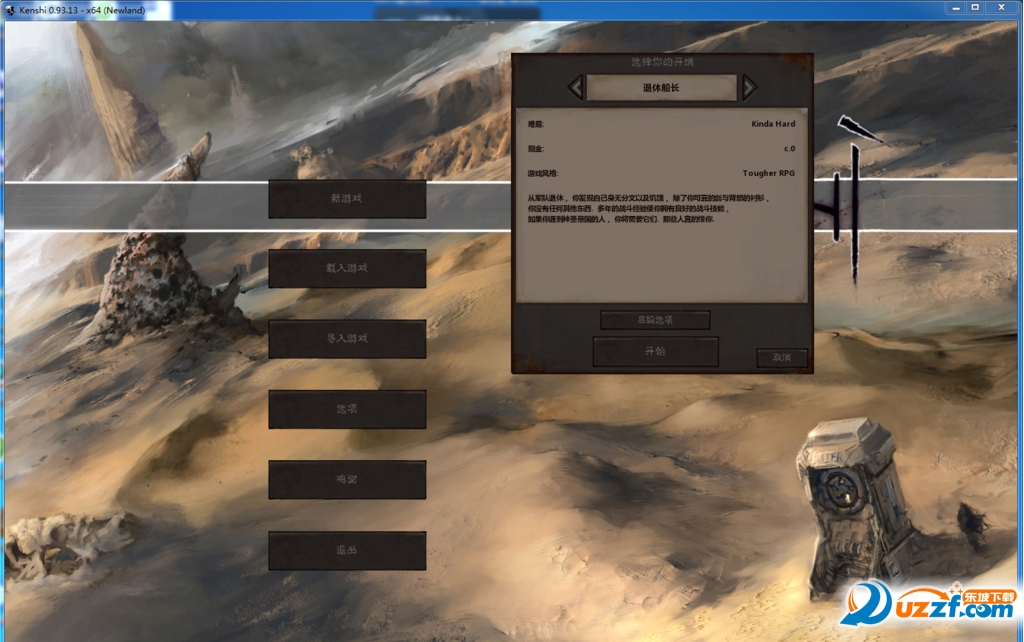
Task: Click 取消 (Cancel) in the scenario dialog
Action: coord(782,358)
